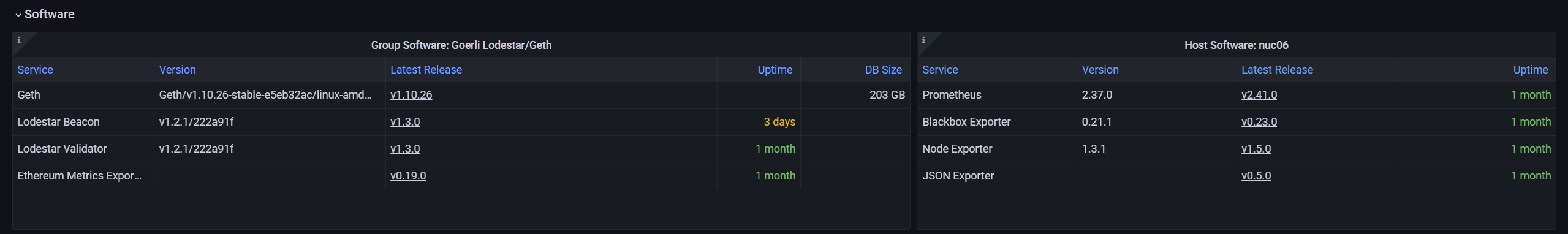Viewport: 1568px width, 234px height.
Task: Open Prometheus v2.41.0 release link
Action: 1259,95
